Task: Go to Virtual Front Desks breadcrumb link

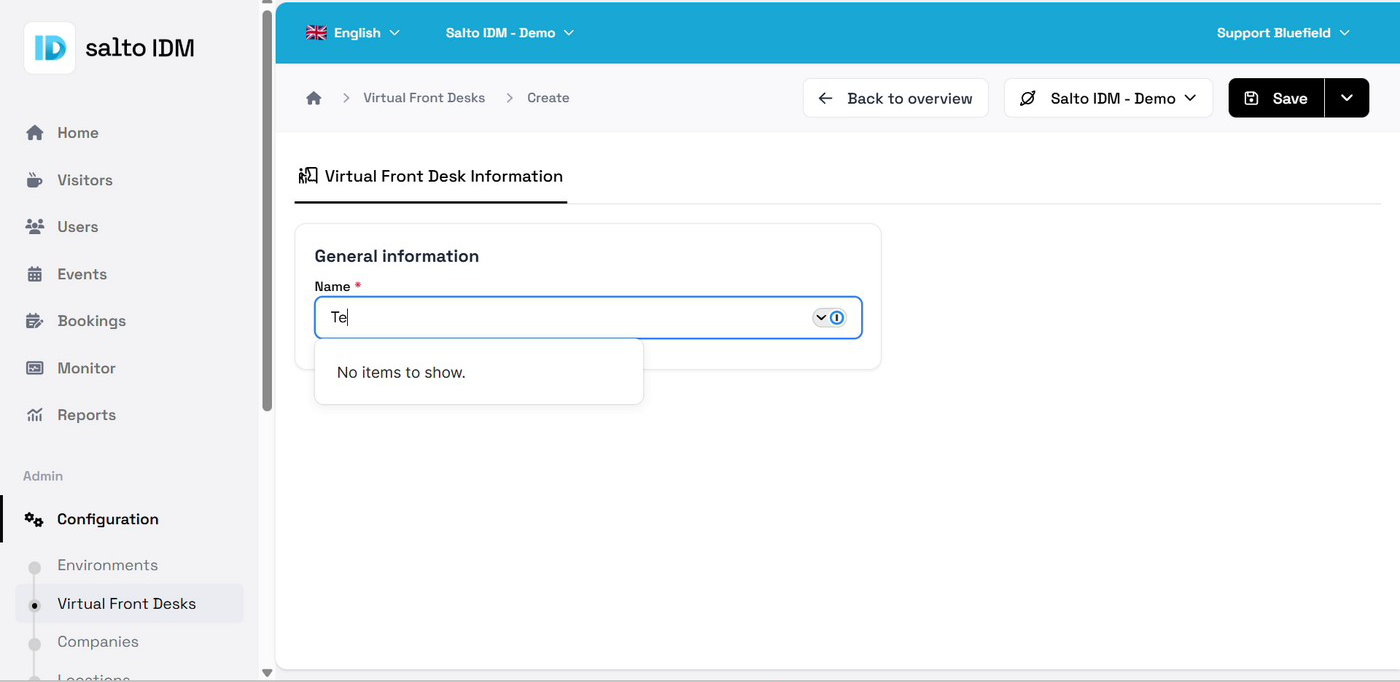Action: [424, 98]
